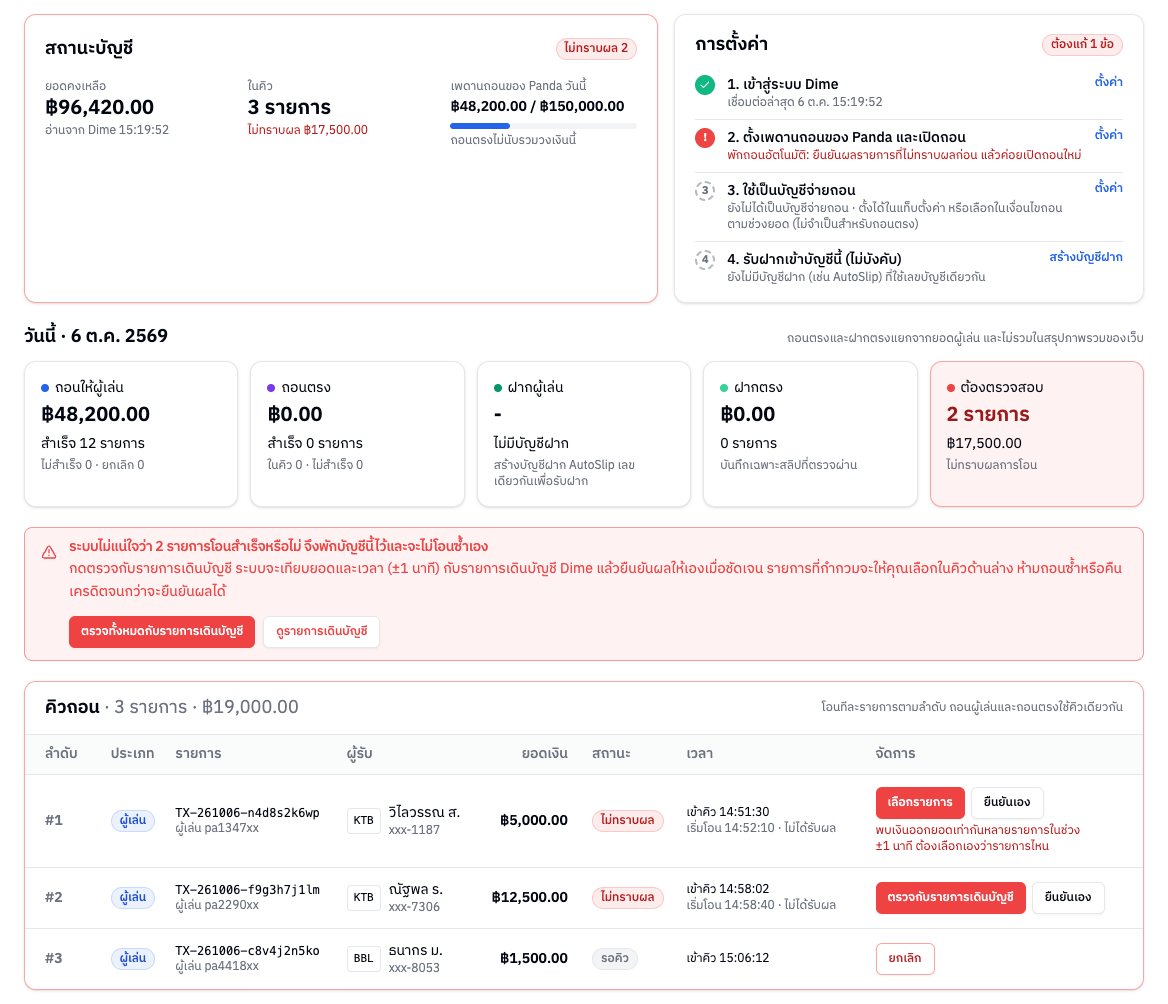Open ตั้งค่า link for payout account step
1168x1004 pixels.
1108,188
